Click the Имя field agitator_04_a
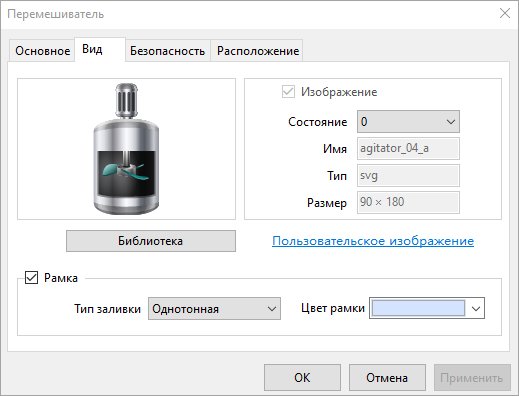This screenshot has width=519, height=396. click(408, 148)
